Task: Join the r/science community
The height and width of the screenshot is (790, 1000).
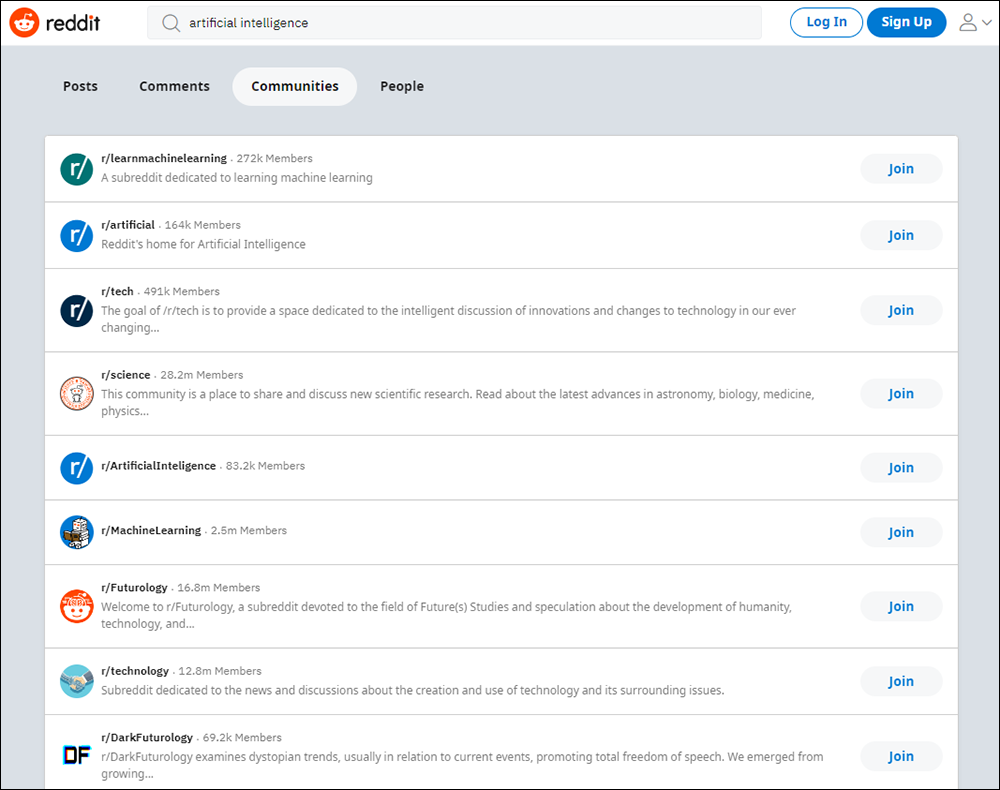Action: point(901,394)
